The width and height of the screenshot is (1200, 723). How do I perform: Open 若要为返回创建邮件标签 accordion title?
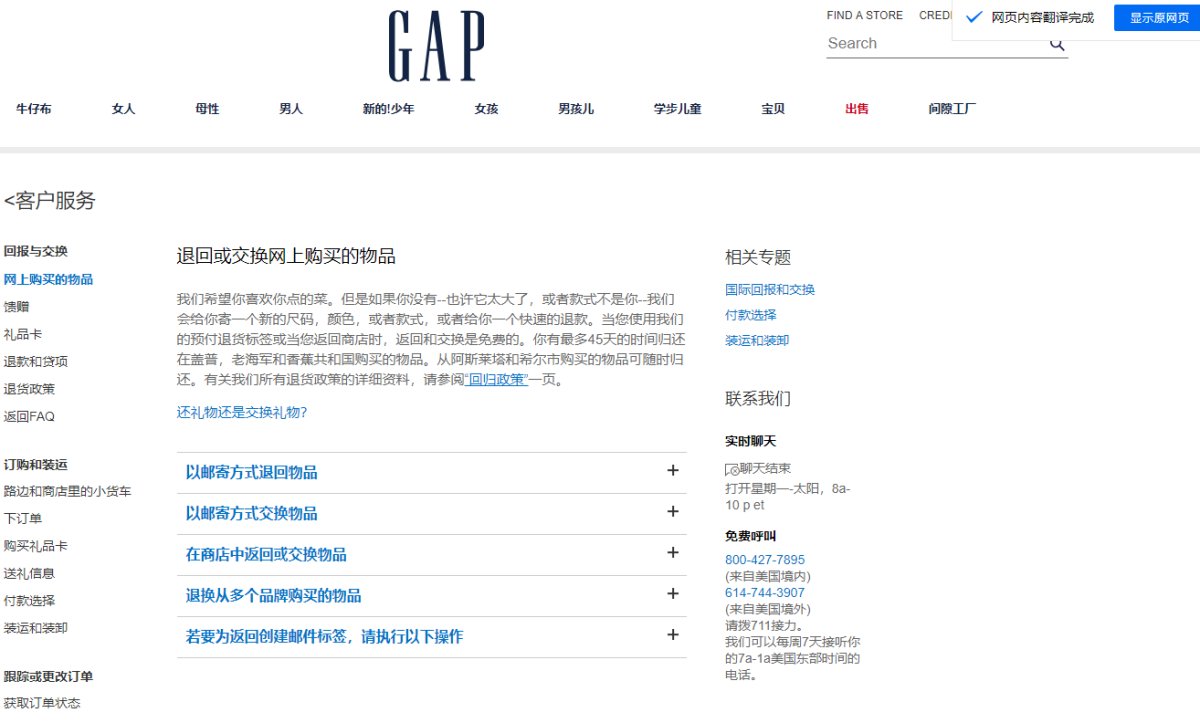pyautogui.click(x=324, y=636)
